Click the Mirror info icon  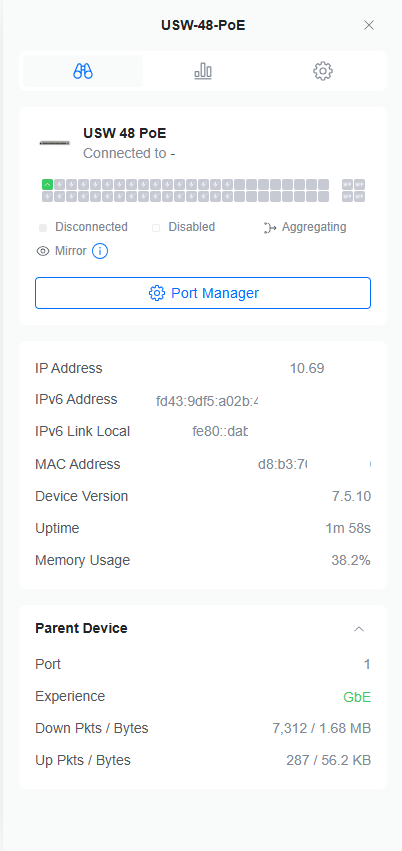point(100,251)
